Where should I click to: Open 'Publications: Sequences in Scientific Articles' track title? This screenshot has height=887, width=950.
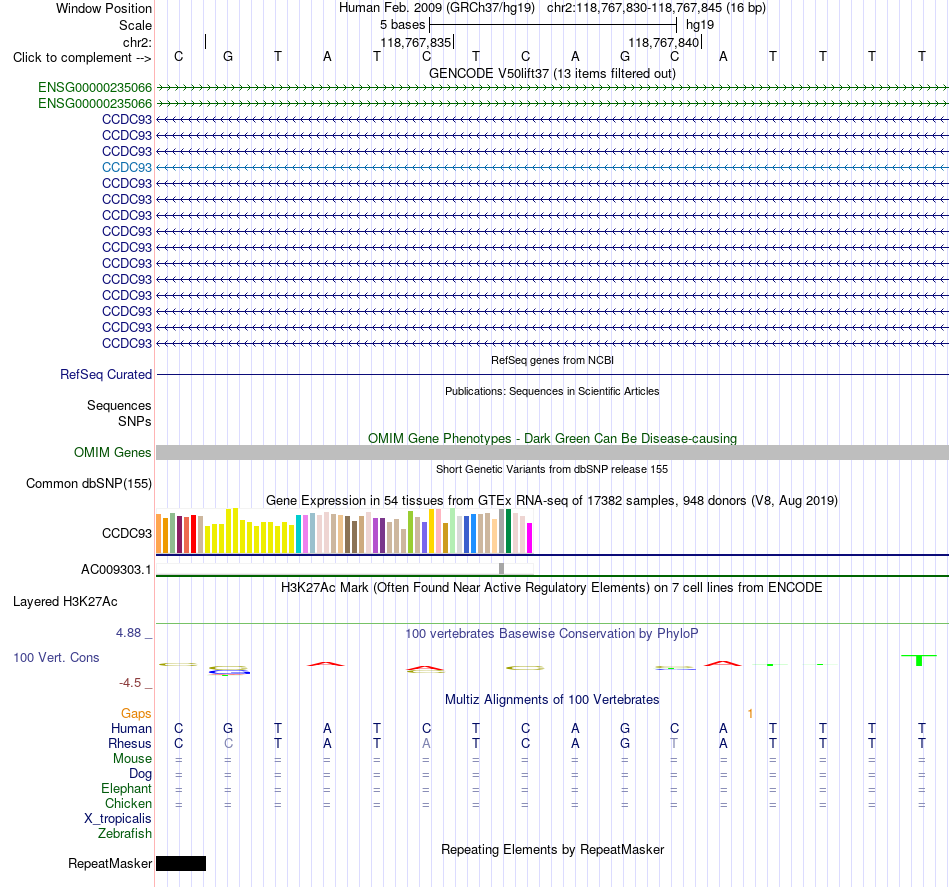(552, 391)
